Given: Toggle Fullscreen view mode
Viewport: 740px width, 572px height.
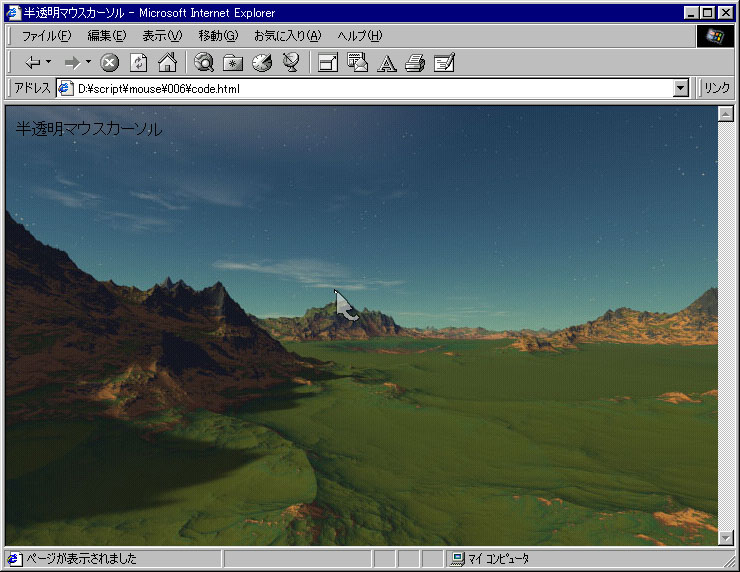Looking at the screenshot, I should (x=327, y=63).
